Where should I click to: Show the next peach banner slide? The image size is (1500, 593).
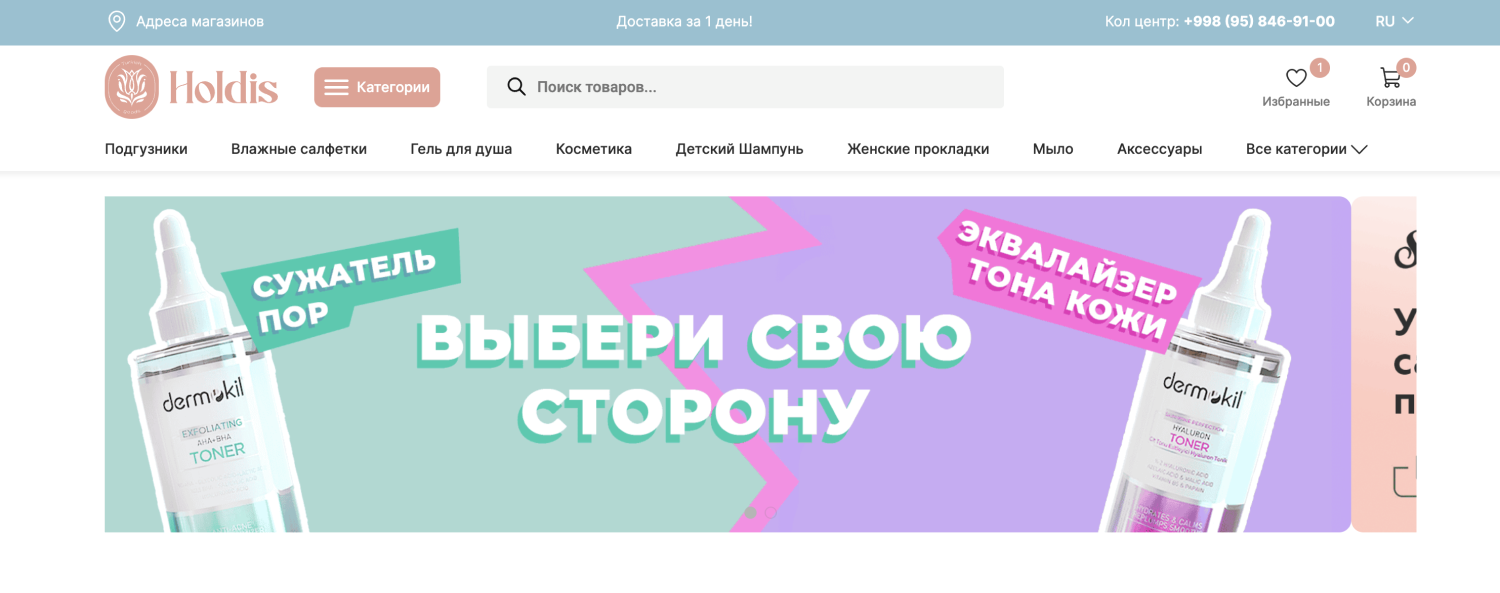(1384, 364)
